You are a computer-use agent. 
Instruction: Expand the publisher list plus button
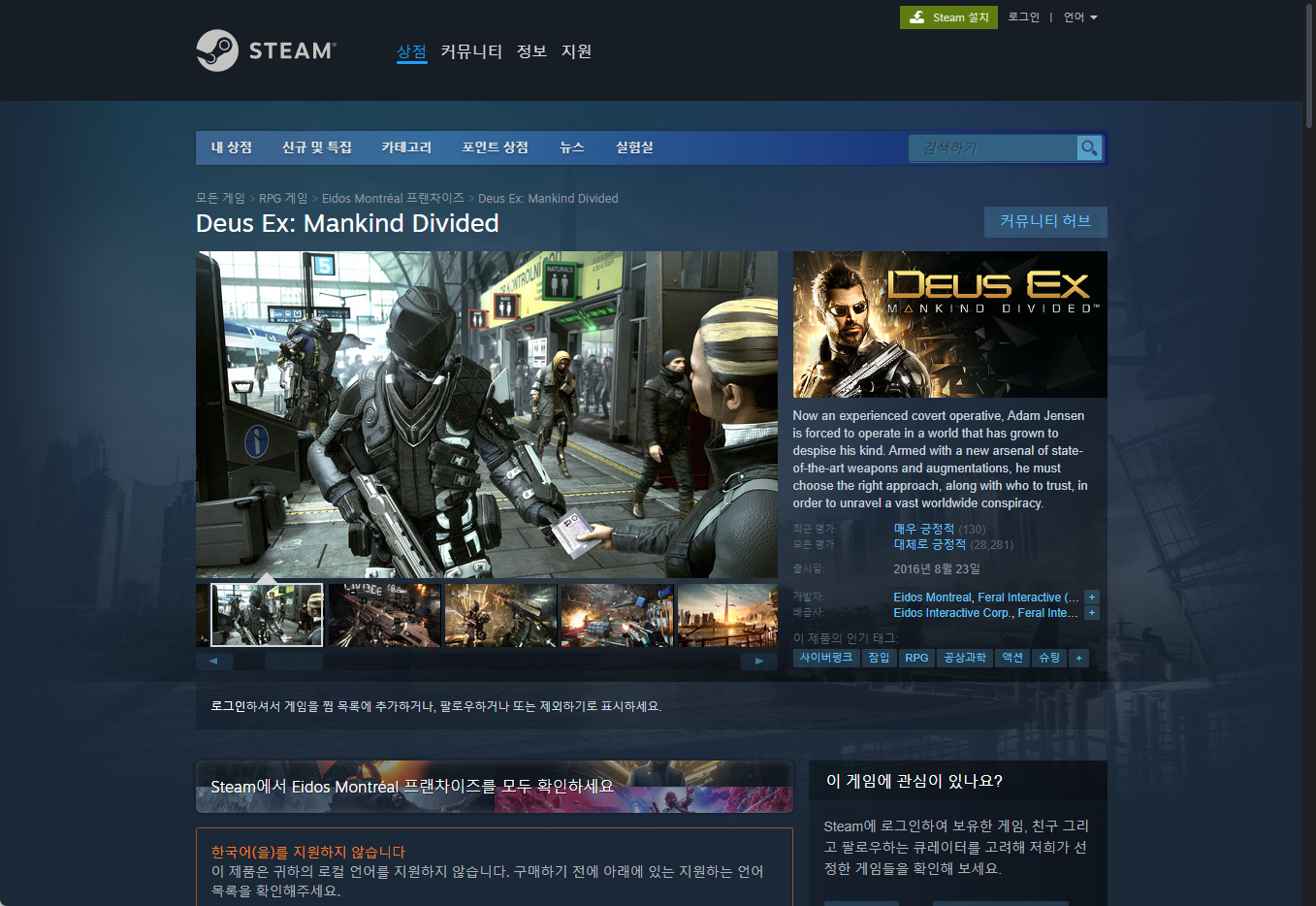(x=1092, y=613)
